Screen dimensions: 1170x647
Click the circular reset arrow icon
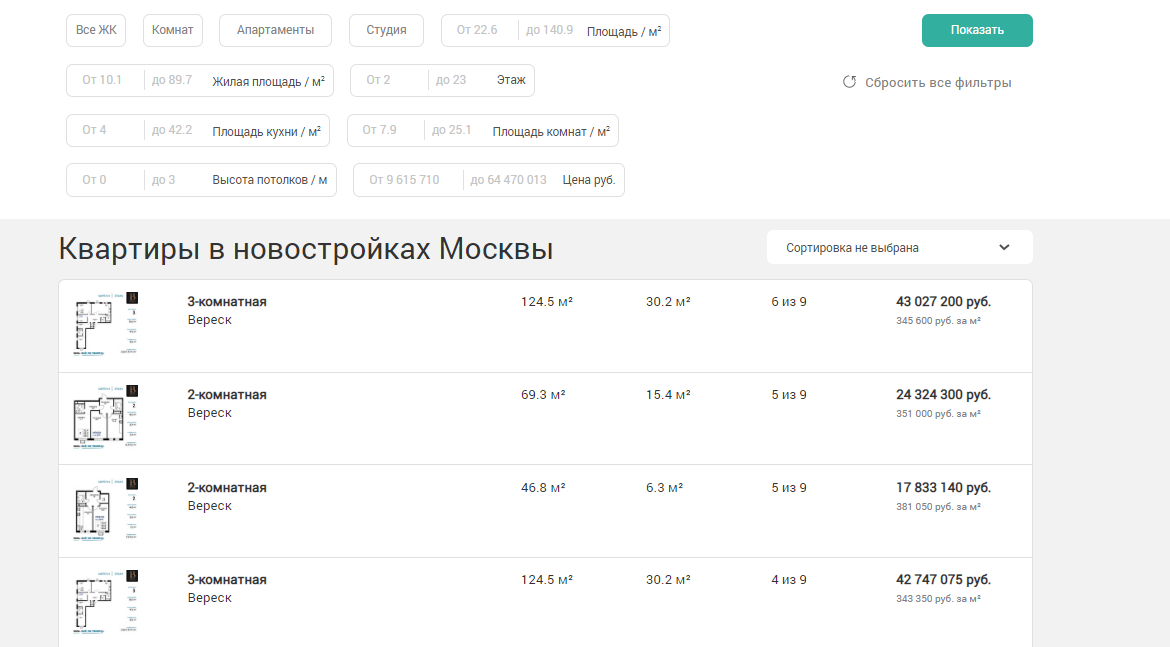[849, 83]
